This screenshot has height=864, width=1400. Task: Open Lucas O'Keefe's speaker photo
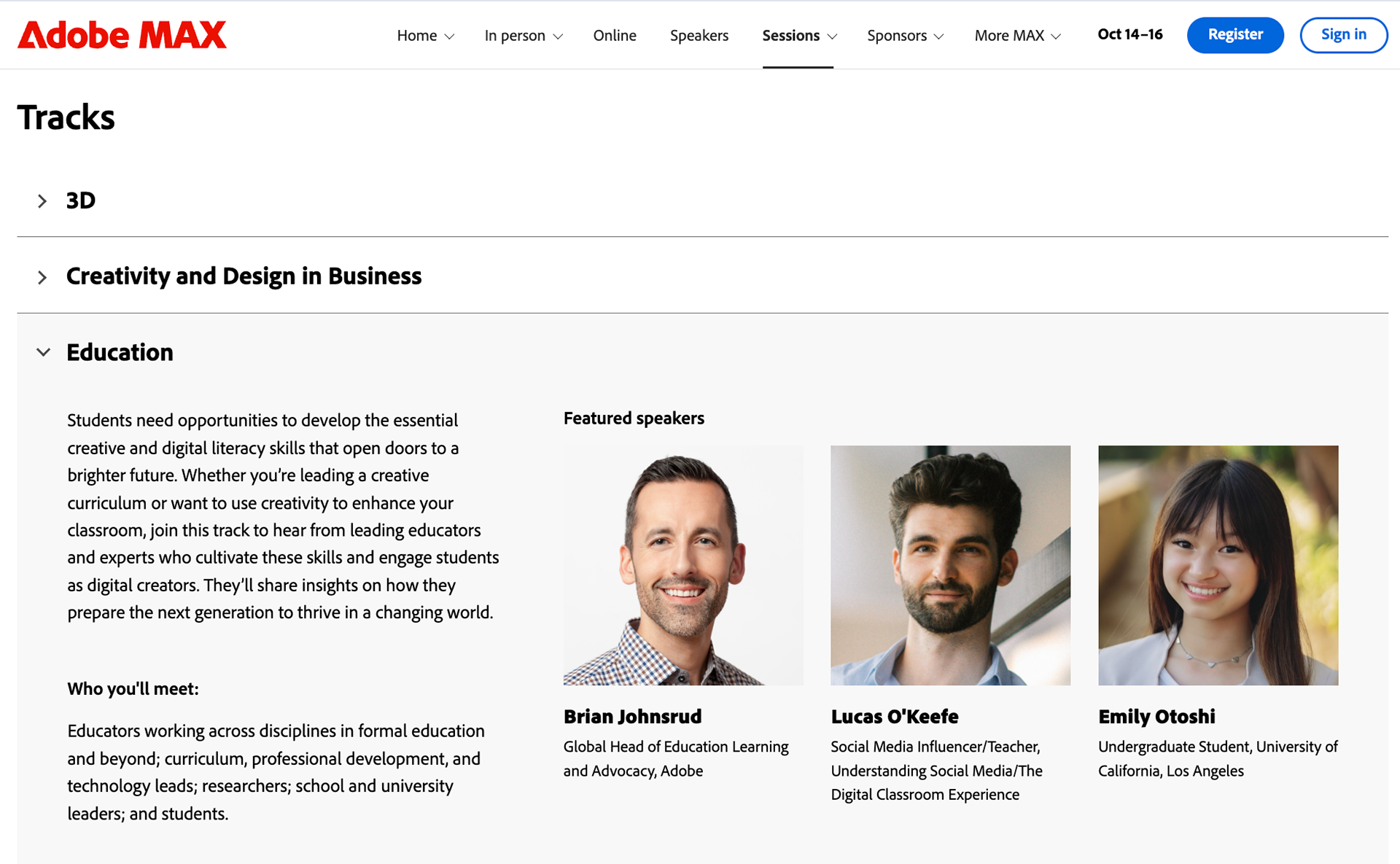tap(950, 565)
